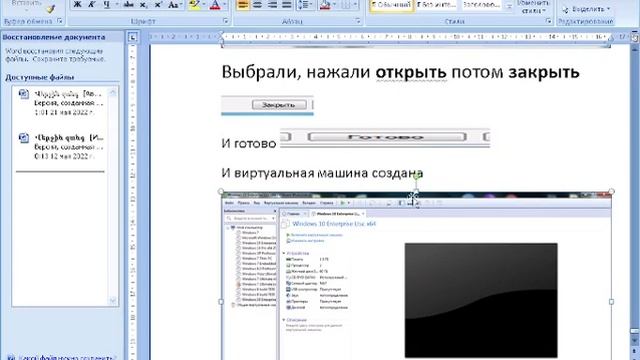Click the recovered files list scroll-down arrow
The width and height of the screenshot is (640, 360).
[113, 301]
